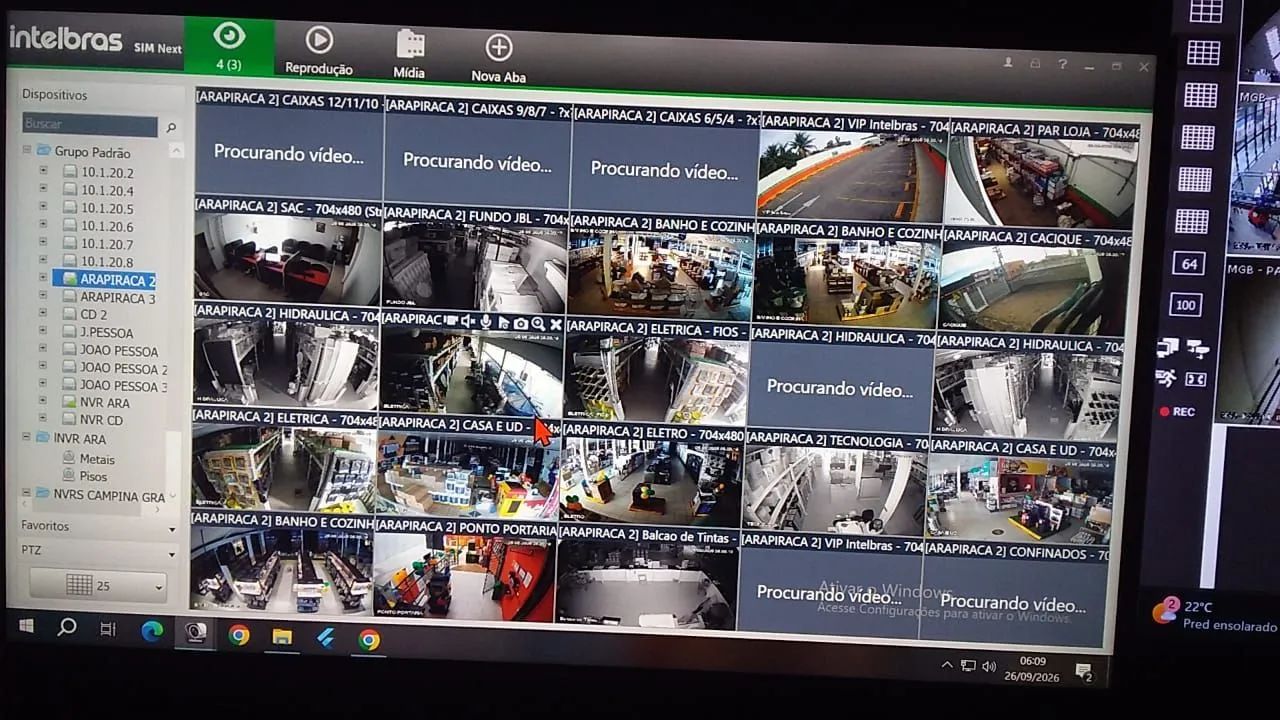
Task: Expand device 10.1.20.5 in tree
Action: point(43,207)
